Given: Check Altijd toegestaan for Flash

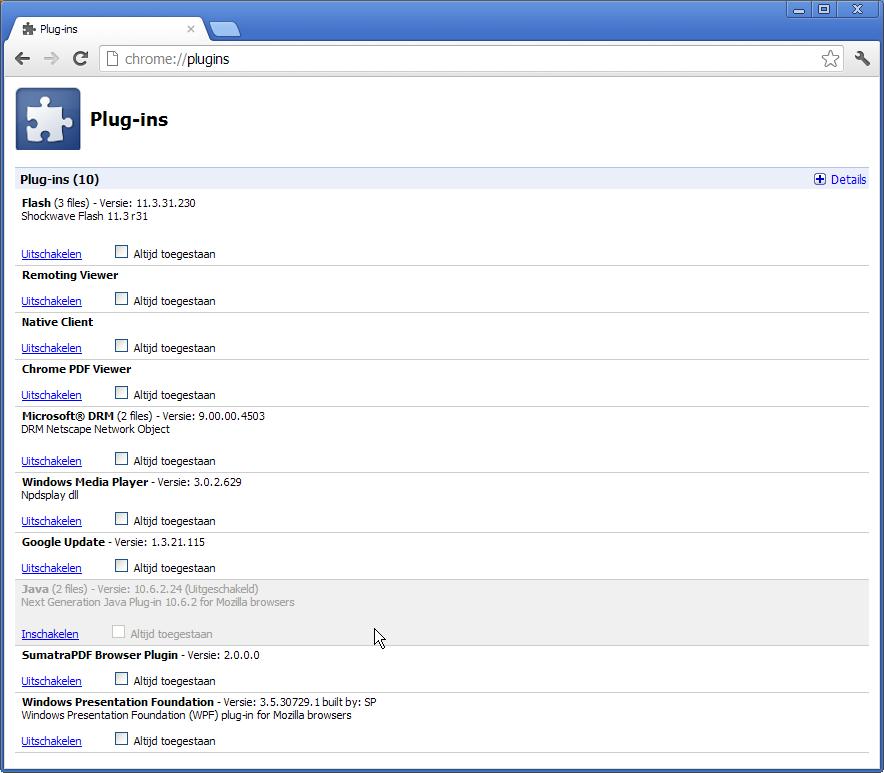Looking at the screenshot, I should click(x=121, y=252).
